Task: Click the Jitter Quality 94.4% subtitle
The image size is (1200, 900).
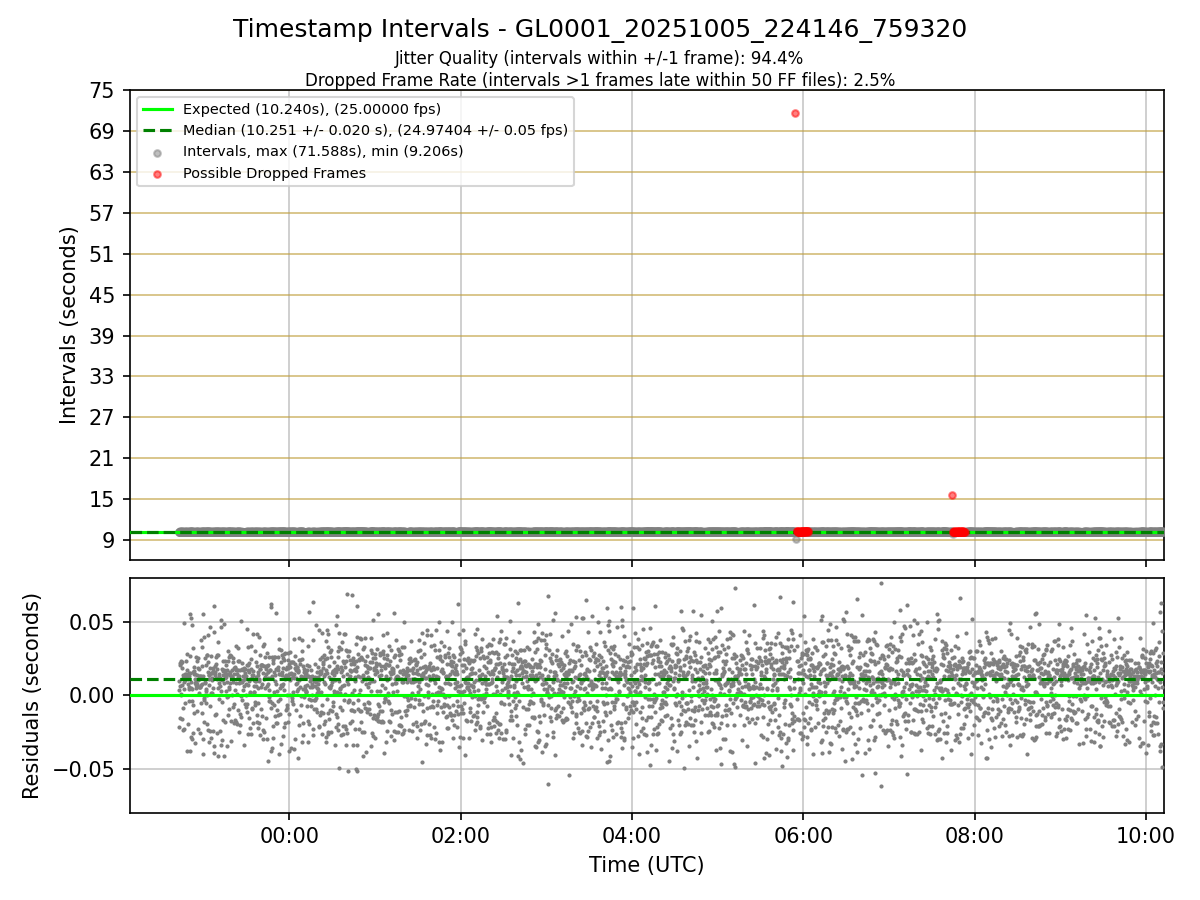Action: click(x=599, y=58)
